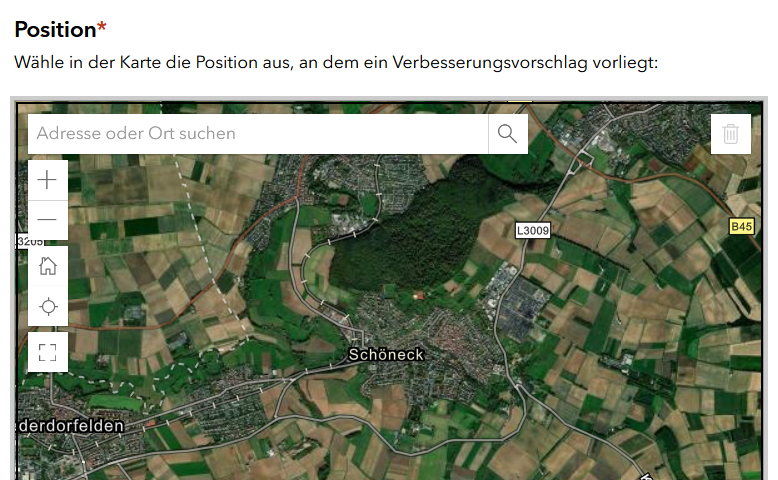Click the B45 road sign marker

(x=741, y=226)
